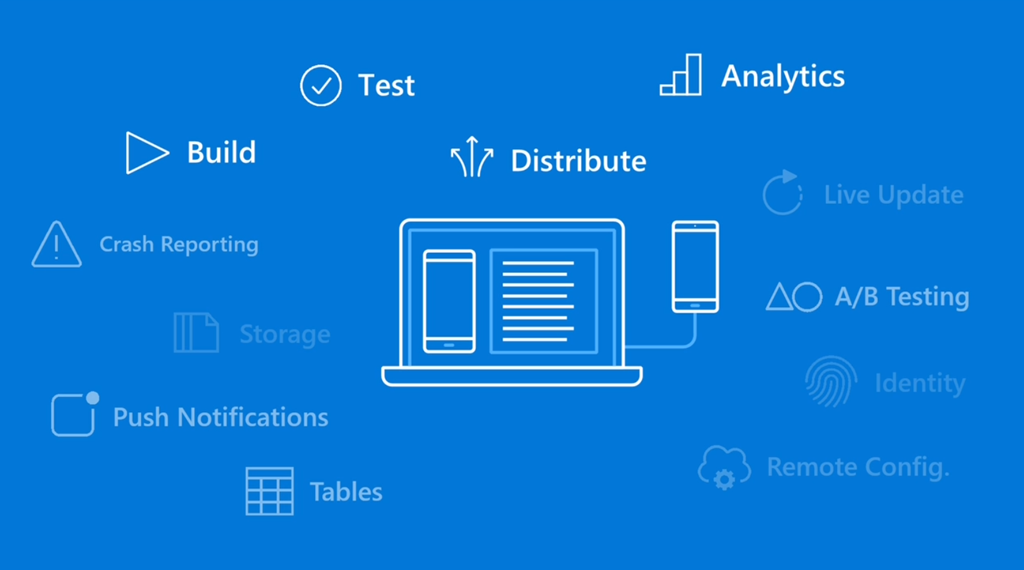Viewport: 1024px width, 570px height.
Task: Click the "Tables" label
Action: point(346,492)
